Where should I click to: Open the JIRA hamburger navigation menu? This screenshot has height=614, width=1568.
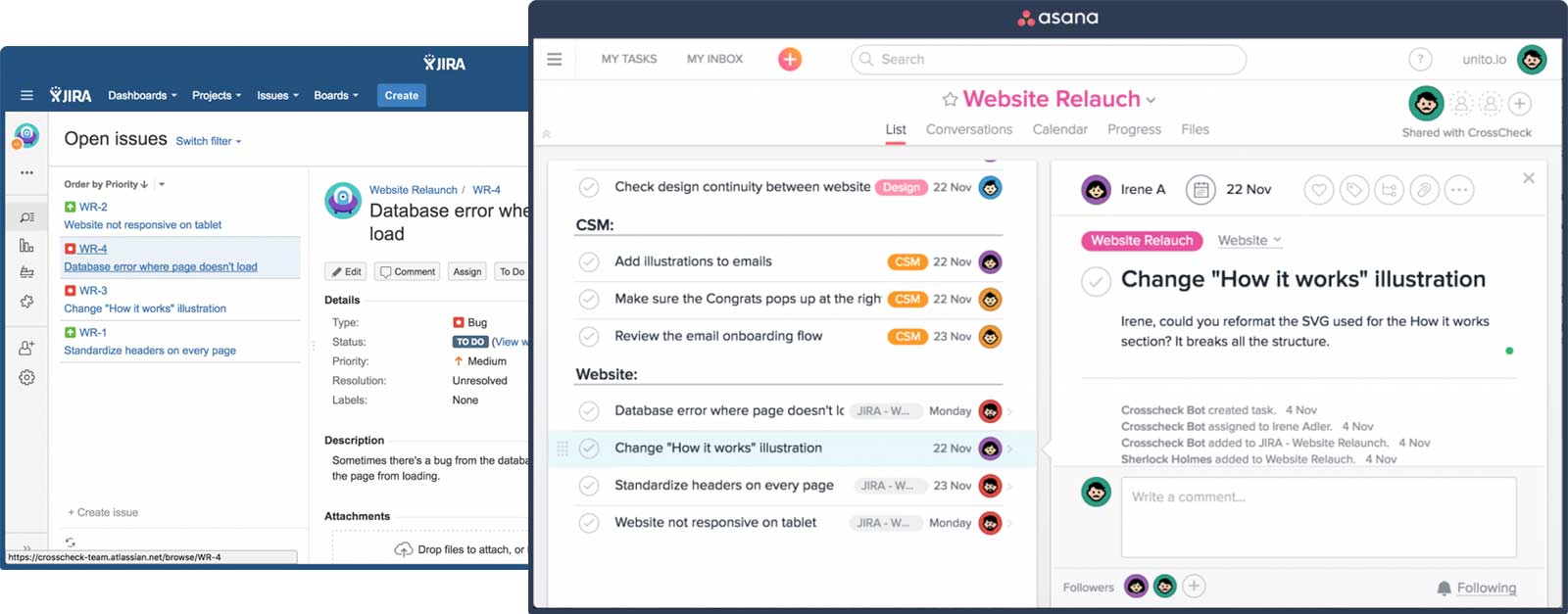pos(26,95)
